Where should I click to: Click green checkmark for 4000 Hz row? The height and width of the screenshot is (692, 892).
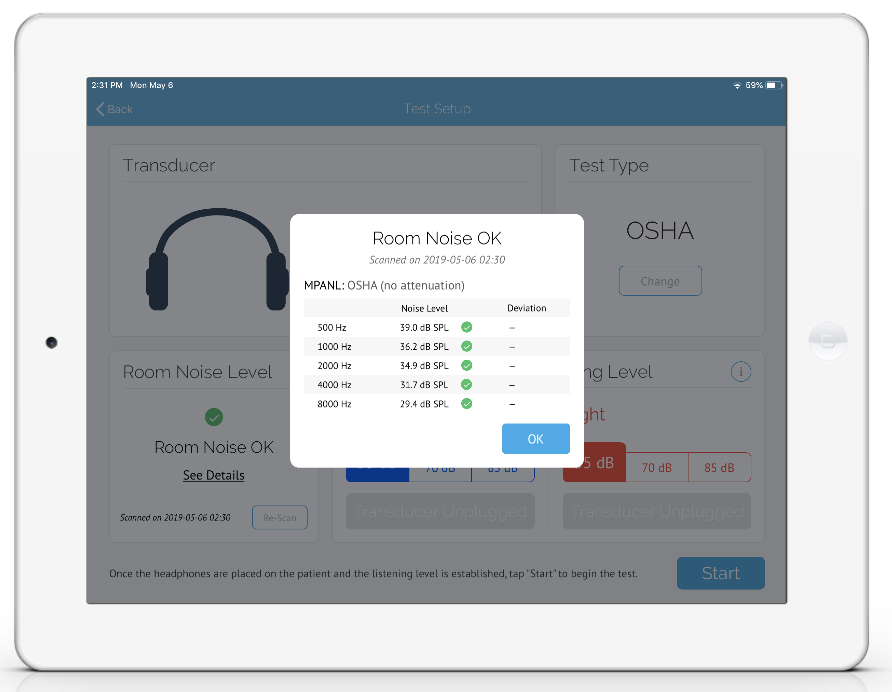coord(466,385)
